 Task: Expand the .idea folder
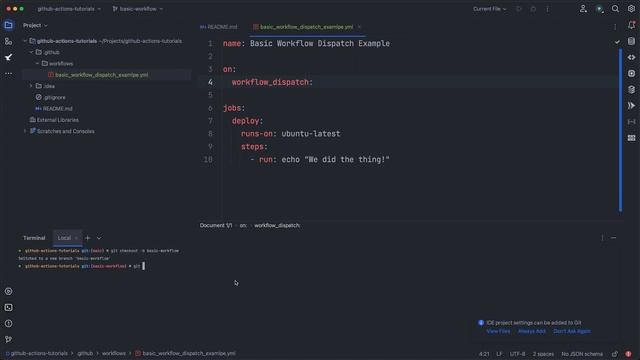(31, 86)
